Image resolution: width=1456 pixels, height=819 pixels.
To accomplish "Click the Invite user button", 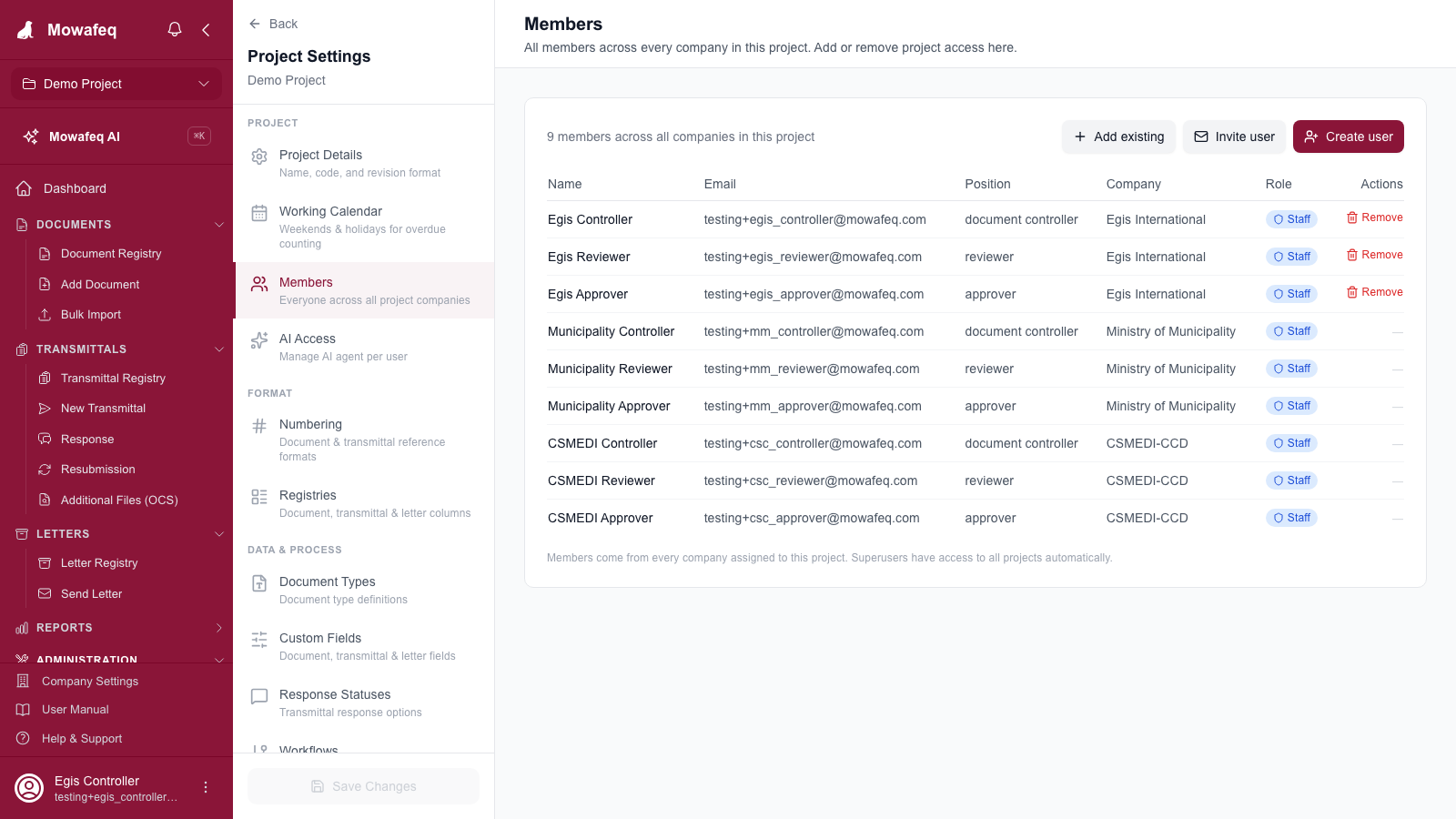I will [1234, 136].
